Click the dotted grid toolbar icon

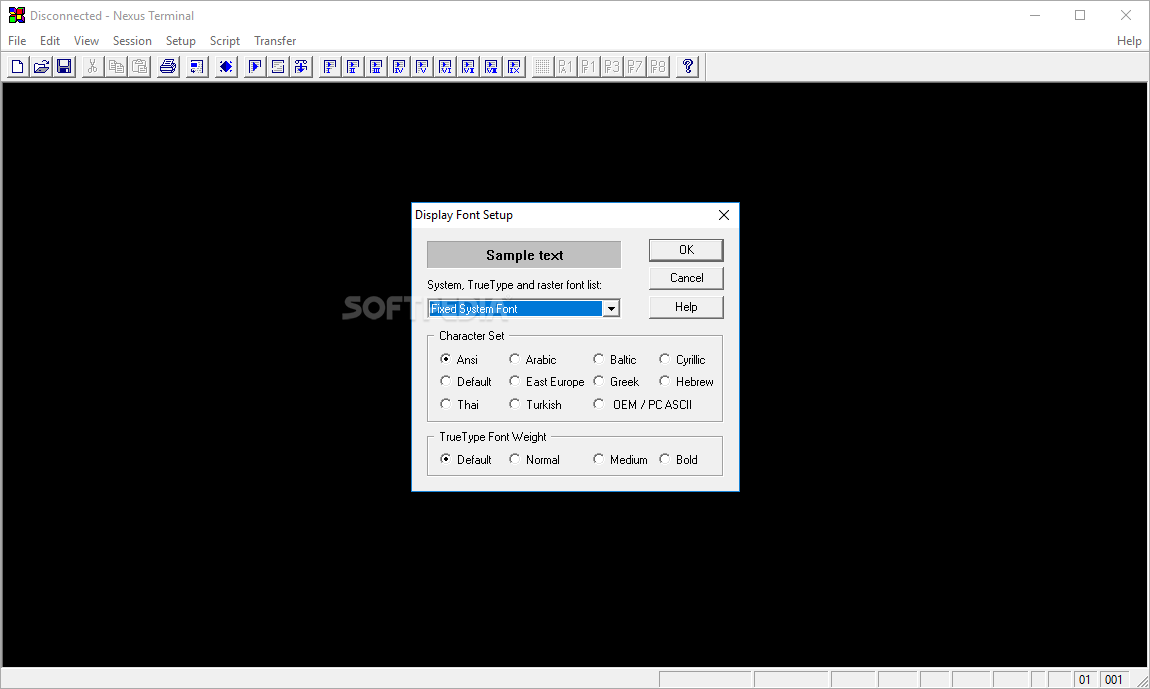pos(542,67)
